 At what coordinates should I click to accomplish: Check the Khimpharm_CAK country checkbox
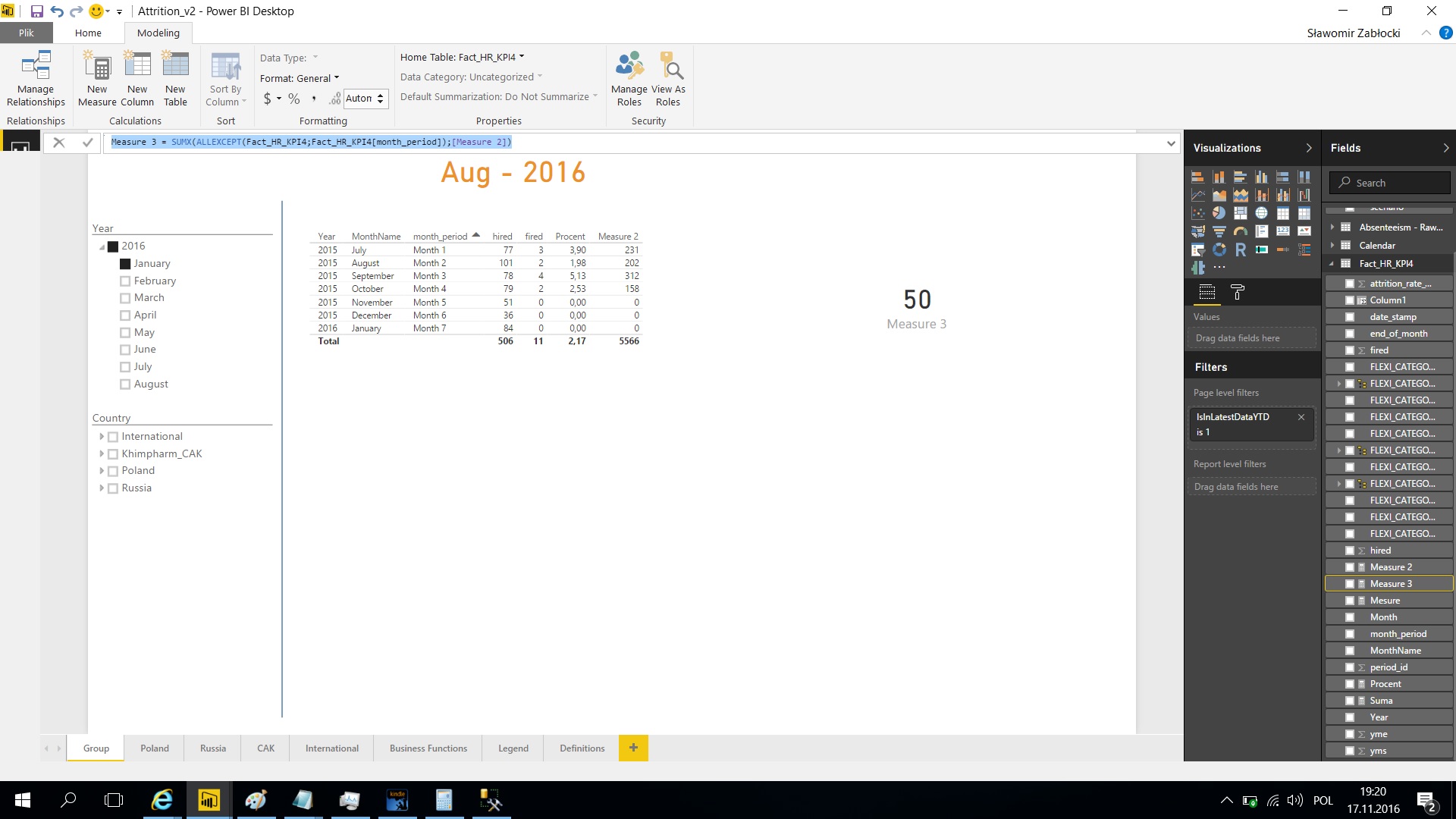coord(113,454)
